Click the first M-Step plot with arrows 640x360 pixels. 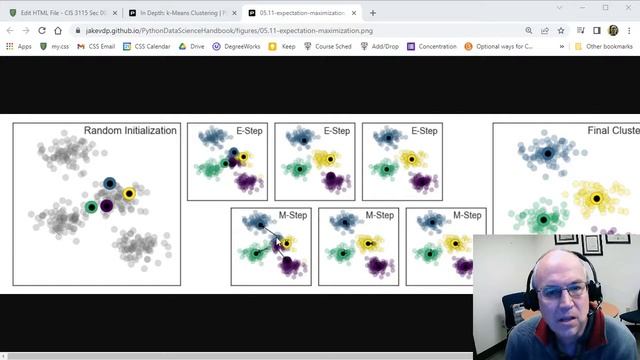pyautogui.click(x=271, y=247)
